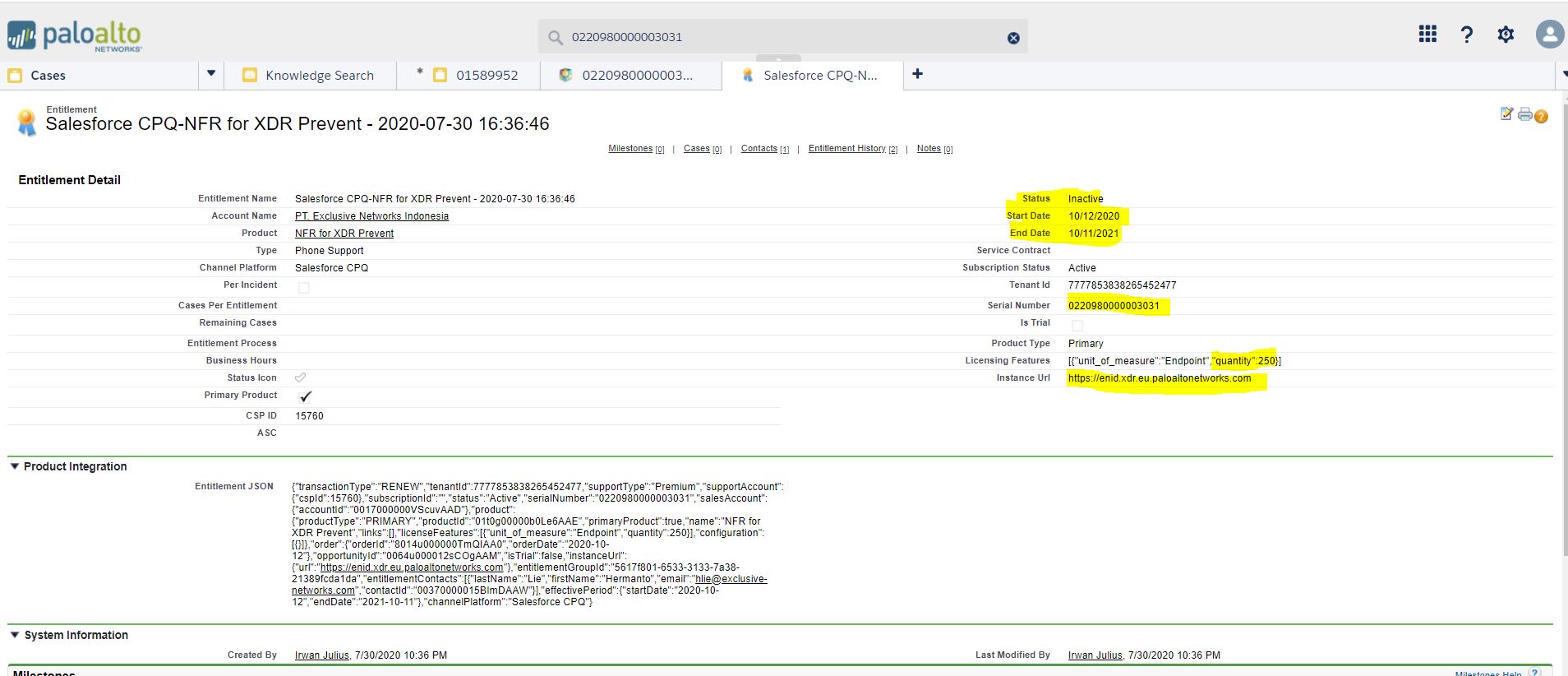This screenshot has height=676, width=1568.
Task: Jump to Entitlement History related list
Action: tap(846, 149)
